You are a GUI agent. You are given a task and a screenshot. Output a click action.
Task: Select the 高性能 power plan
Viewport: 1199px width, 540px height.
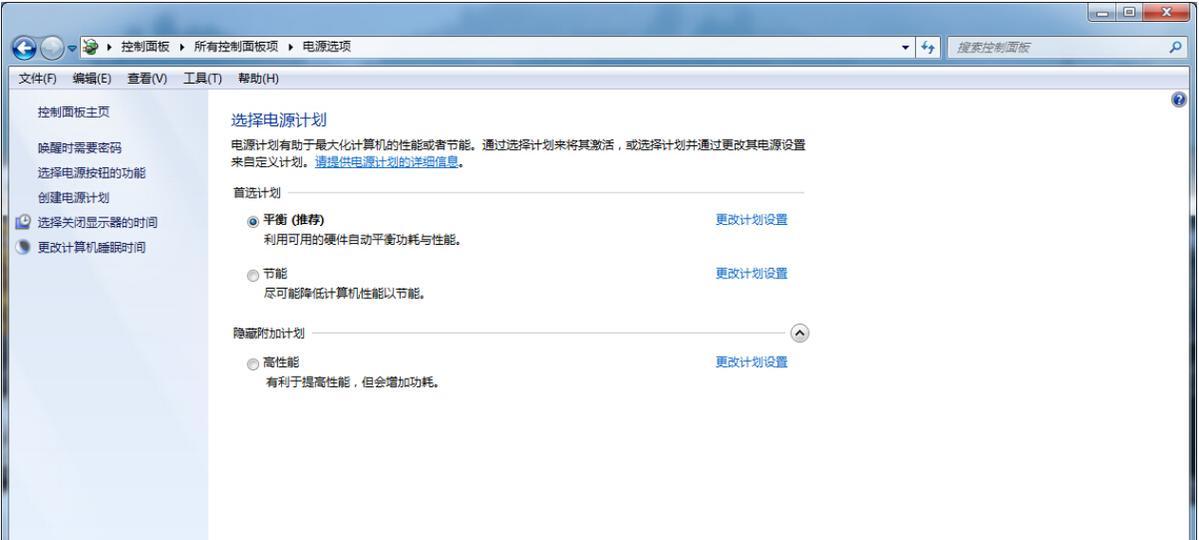pos(253,365)
